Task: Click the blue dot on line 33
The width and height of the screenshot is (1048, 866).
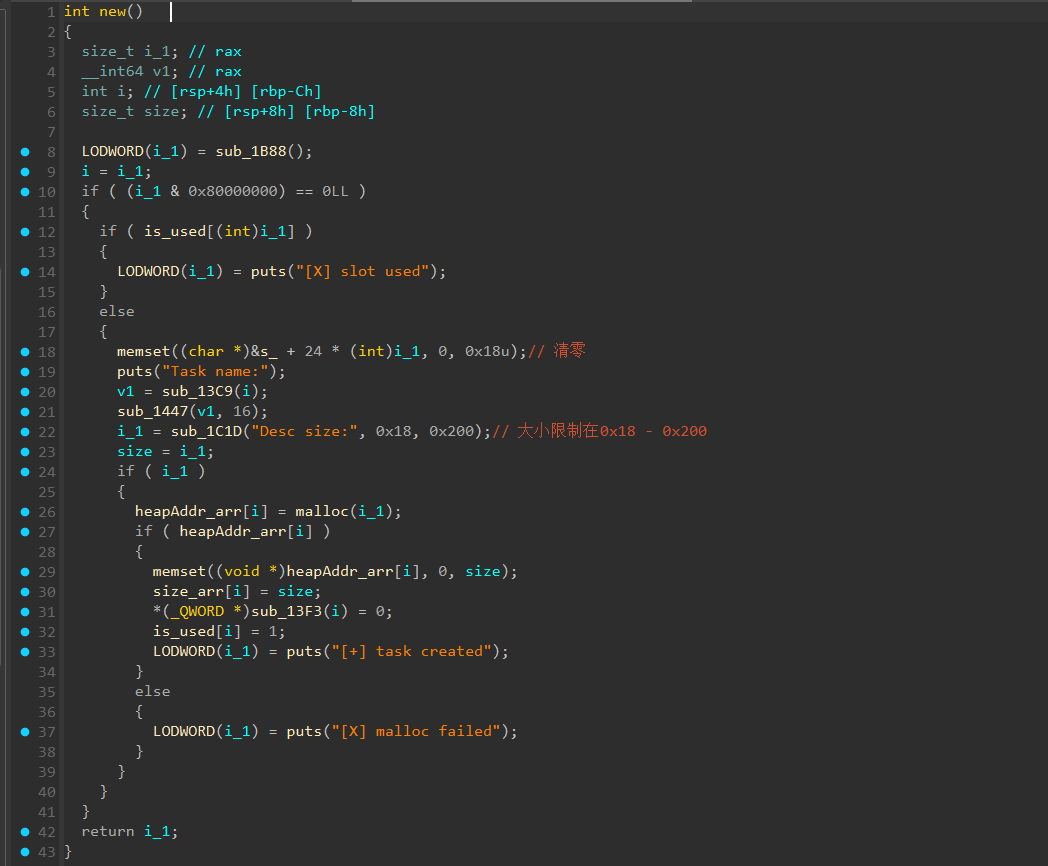Action: 24,652
